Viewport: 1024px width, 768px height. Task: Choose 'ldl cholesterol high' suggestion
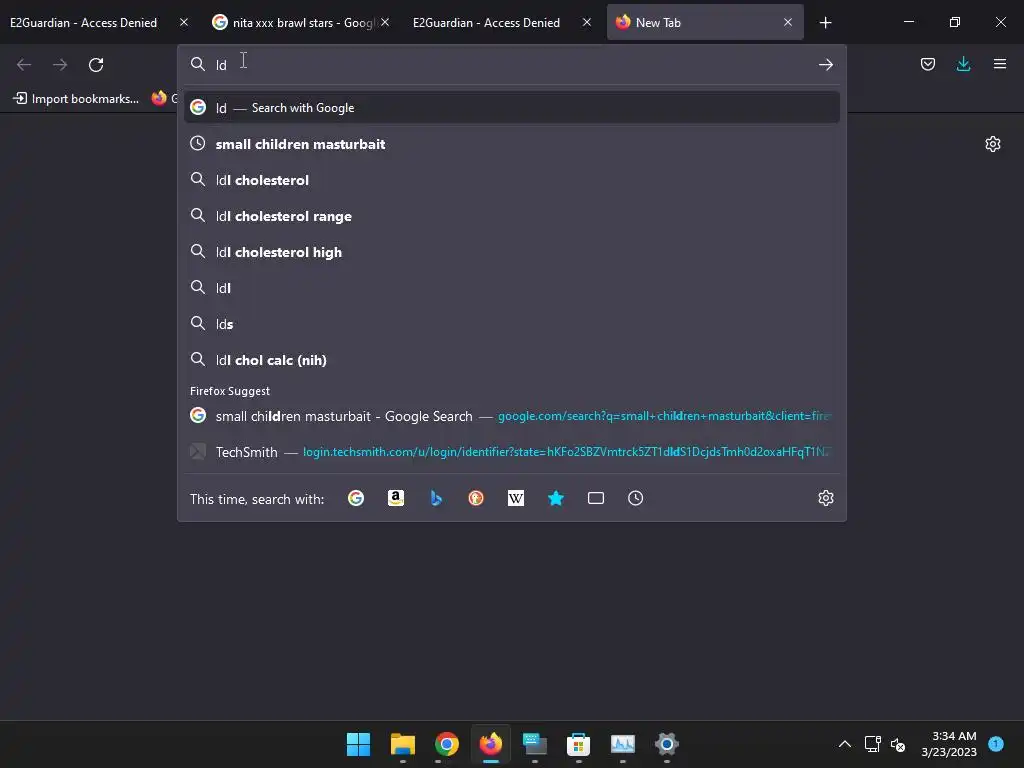click(512, 252)
